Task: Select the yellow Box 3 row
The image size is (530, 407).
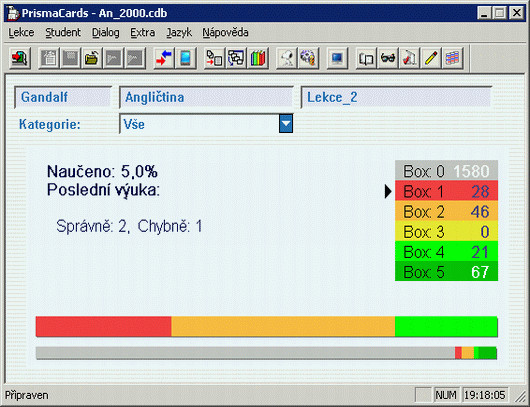Action: 446,232
